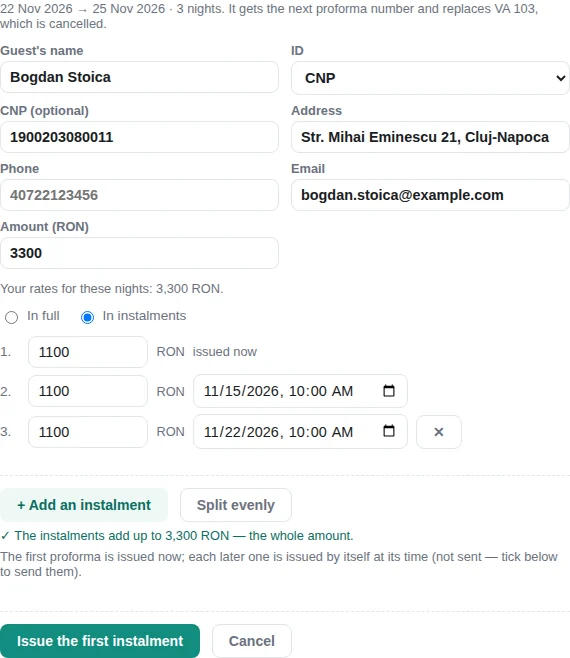Split the instalments evenly
Viewport: 570px width, 658px height.
(x=236, y=505)
